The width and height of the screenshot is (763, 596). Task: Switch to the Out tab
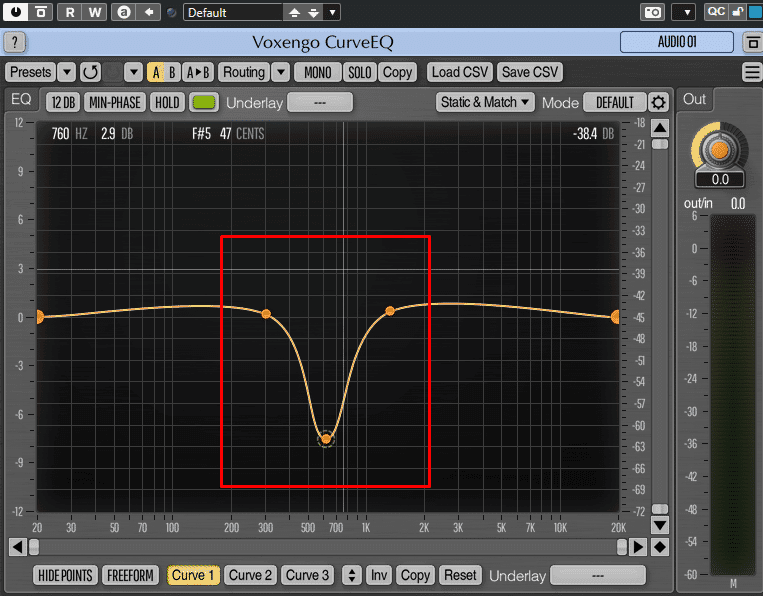[694, 99]
